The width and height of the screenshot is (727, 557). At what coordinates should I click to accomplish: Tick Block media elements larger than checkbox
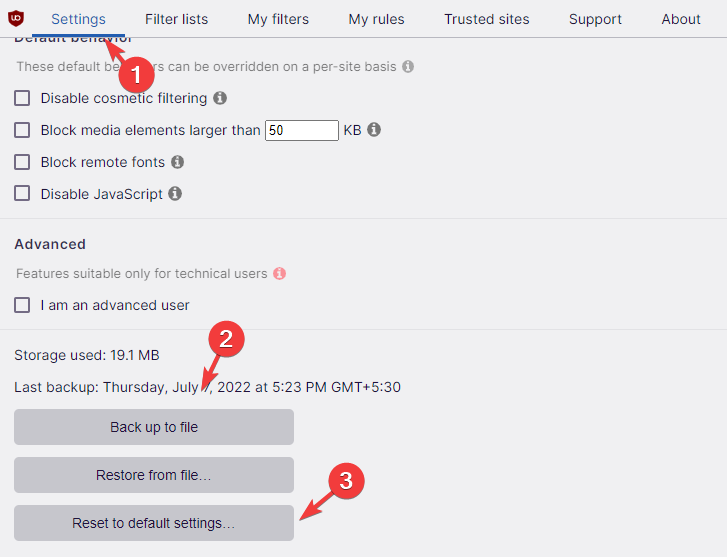click(x=22, y=130)
